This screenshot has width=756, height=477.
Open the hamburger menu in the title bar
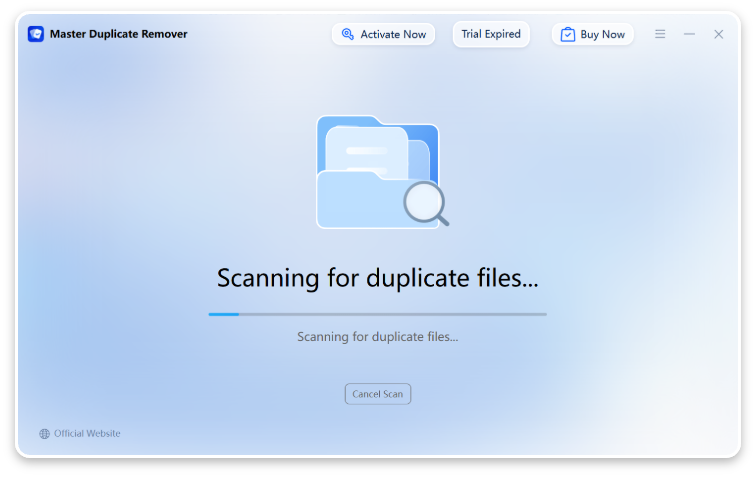[660, 34]
